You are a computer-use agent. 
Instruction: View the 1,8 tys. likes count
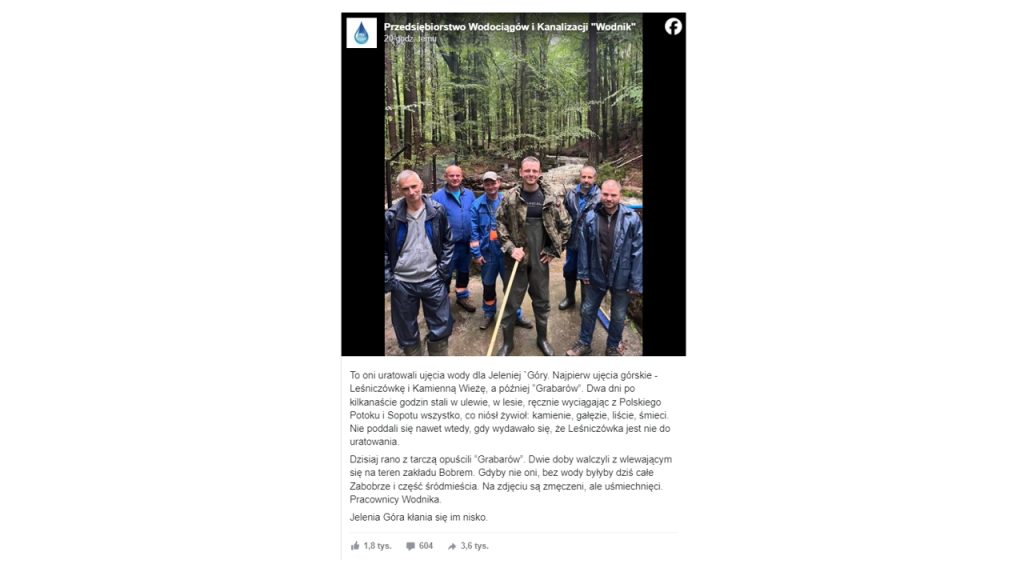[377, 546]
